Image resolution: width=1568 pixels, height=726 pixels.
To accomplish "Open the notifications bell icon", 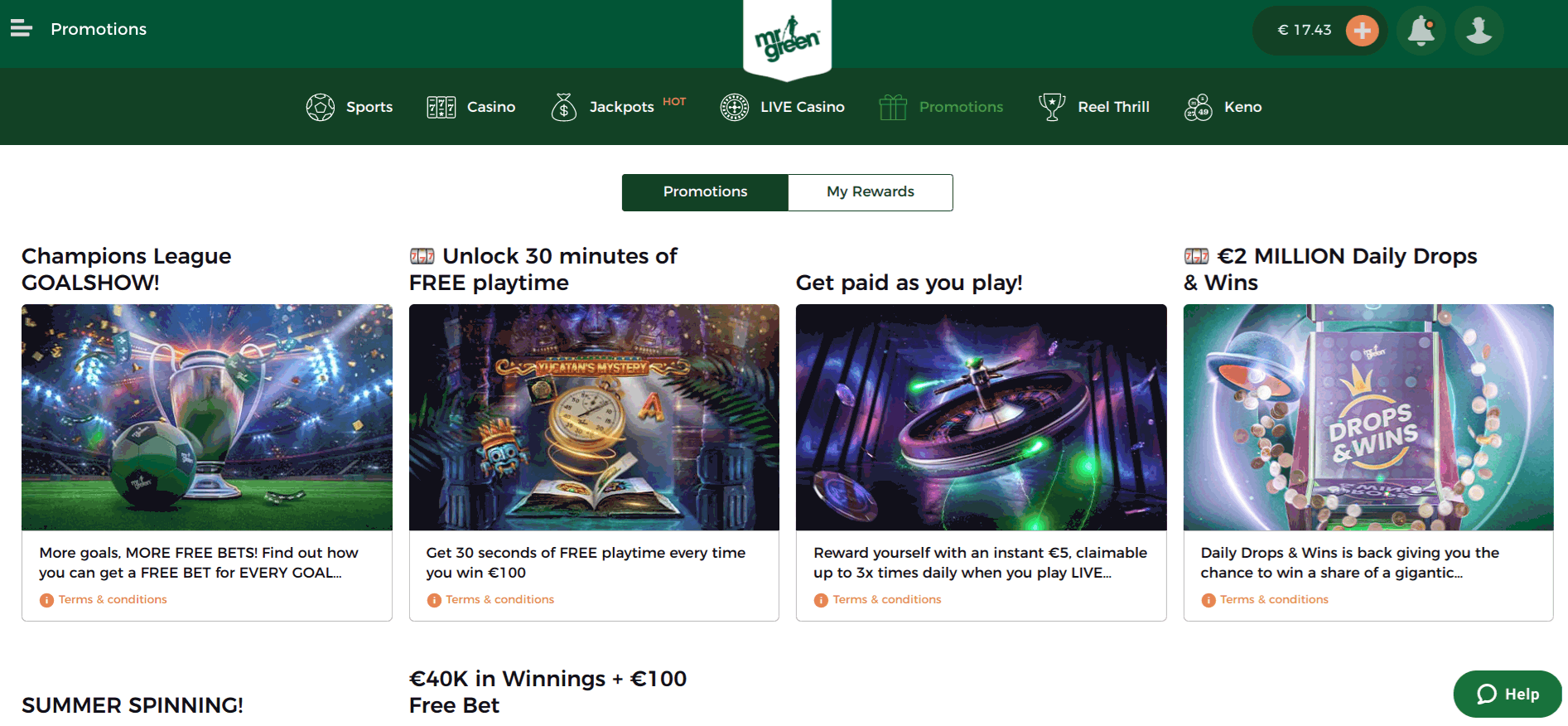I will tap(1421, 31).
